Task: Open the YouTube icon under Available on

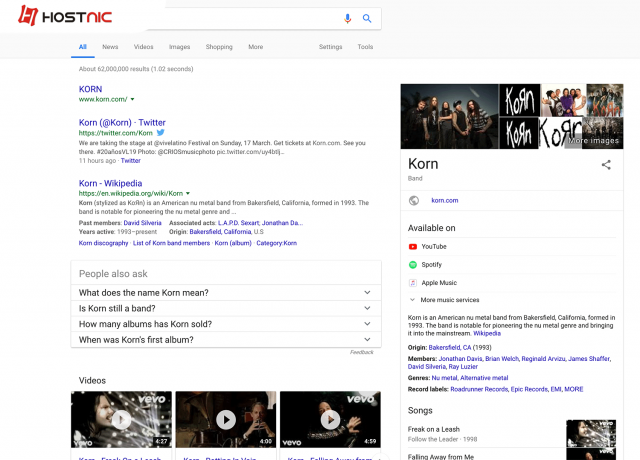Action: click(x=413, y=247)
